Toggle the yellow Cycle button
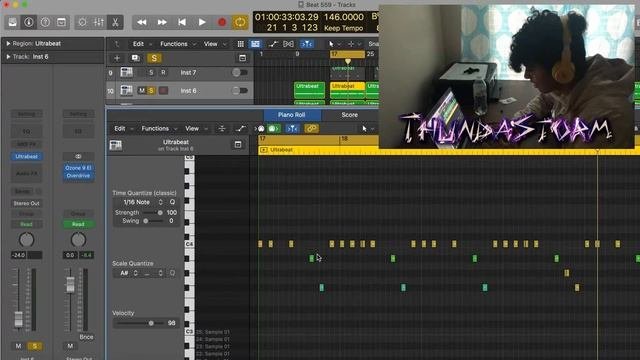Viewport: 640px width, 360px height. click(x=240, y=22)
